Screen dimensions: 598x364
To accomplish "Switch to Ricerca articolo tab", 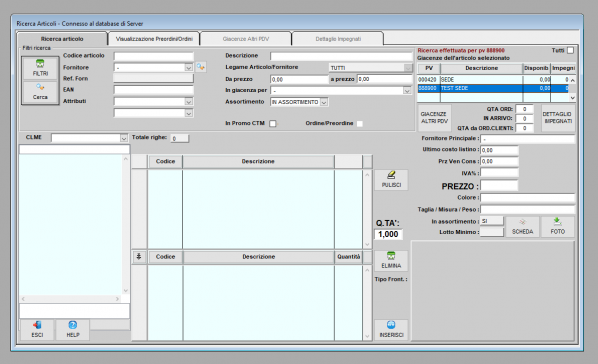I will [62, 39].
